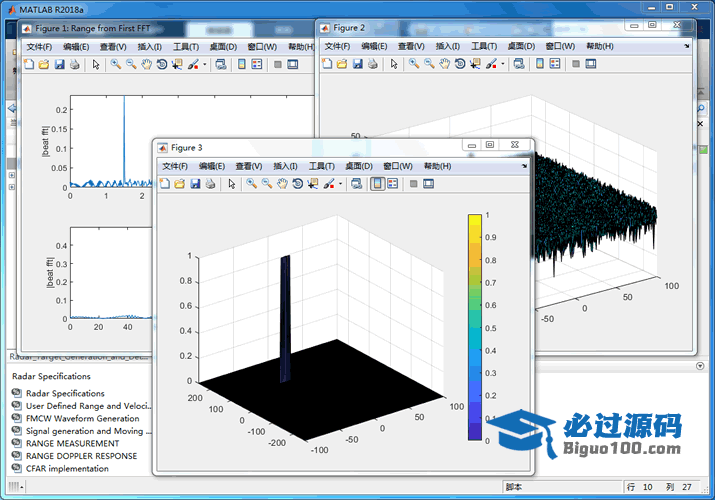715x500 pixels.
Task: Enable Rotate 3D tool in Figure 1
Action: coord(161,64)
